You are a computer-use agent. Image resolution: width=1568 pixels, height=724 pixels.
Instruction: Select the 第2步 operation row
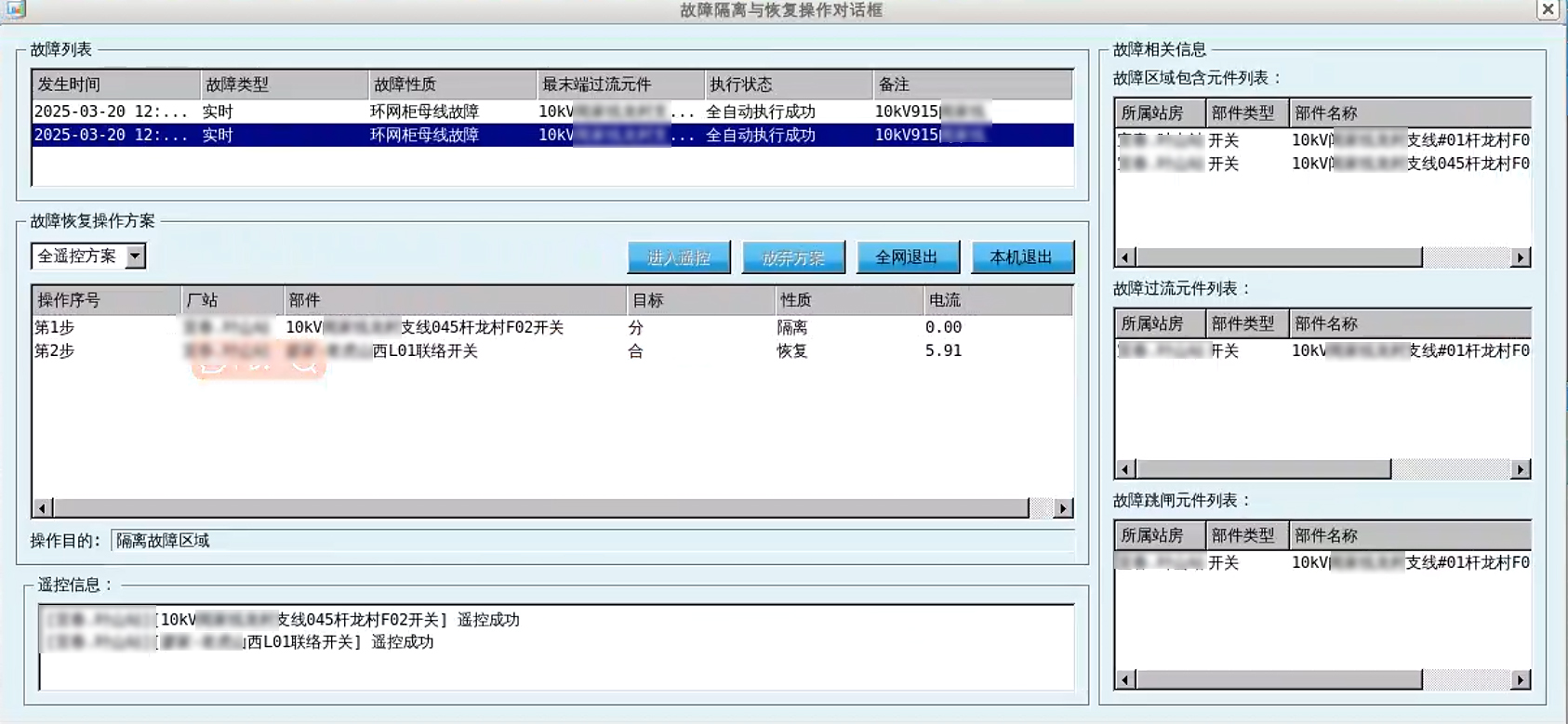click(x=552, y=351)
